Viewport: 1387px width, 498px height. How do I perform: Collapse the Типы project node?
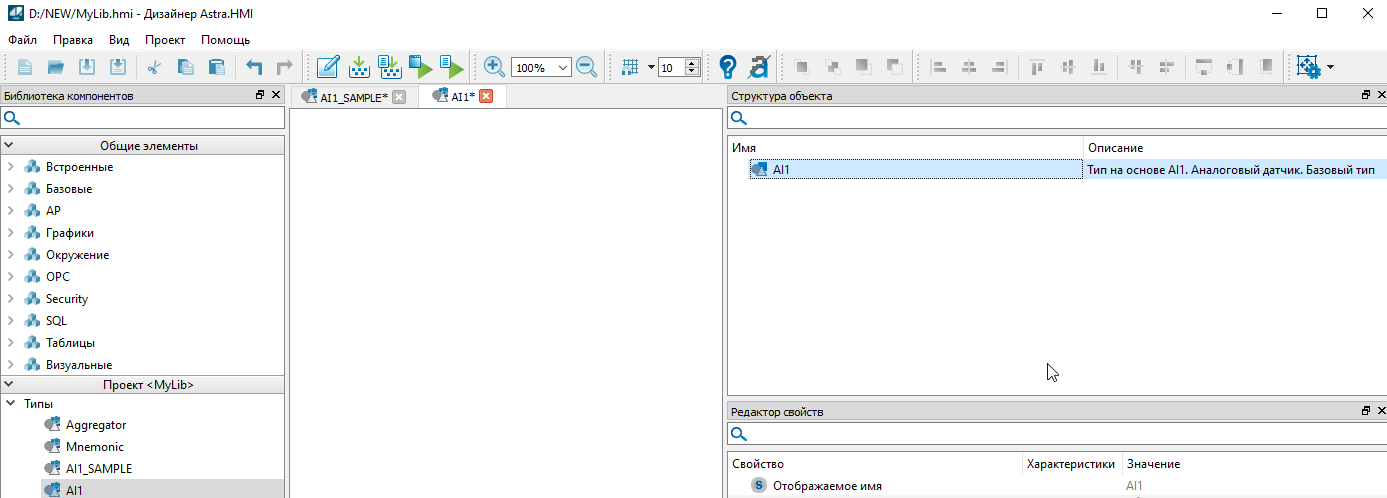pyautogui.click(x=10, y=403)
